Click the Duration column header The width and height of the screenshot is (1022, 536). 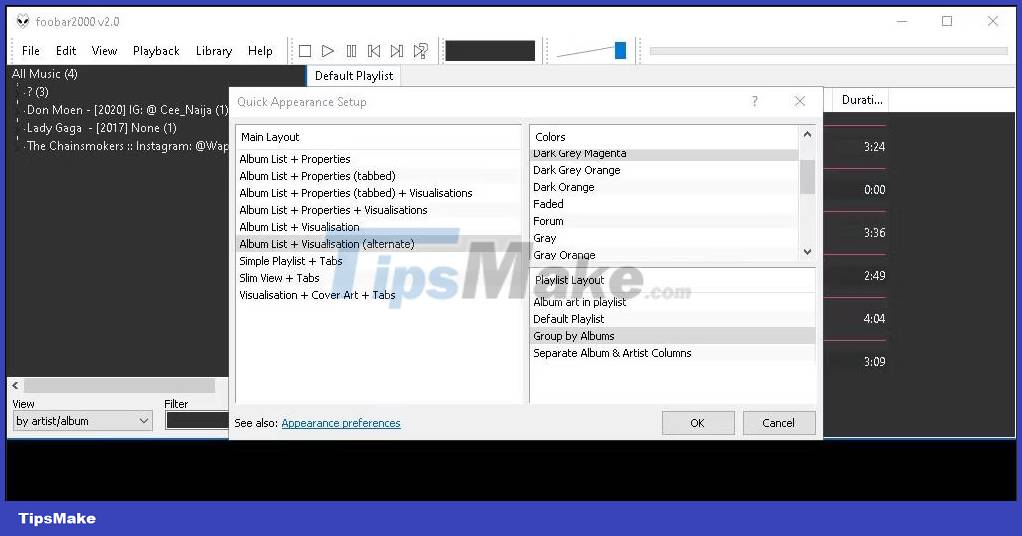point(861,100)
